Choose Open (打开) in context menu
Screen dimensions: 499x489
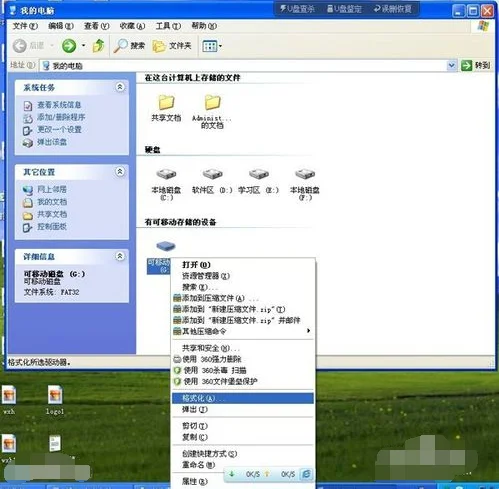[x=243, y=265]
